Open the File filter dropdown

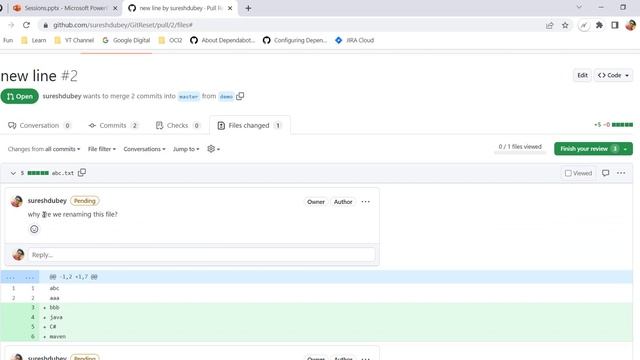coord(102,149)
